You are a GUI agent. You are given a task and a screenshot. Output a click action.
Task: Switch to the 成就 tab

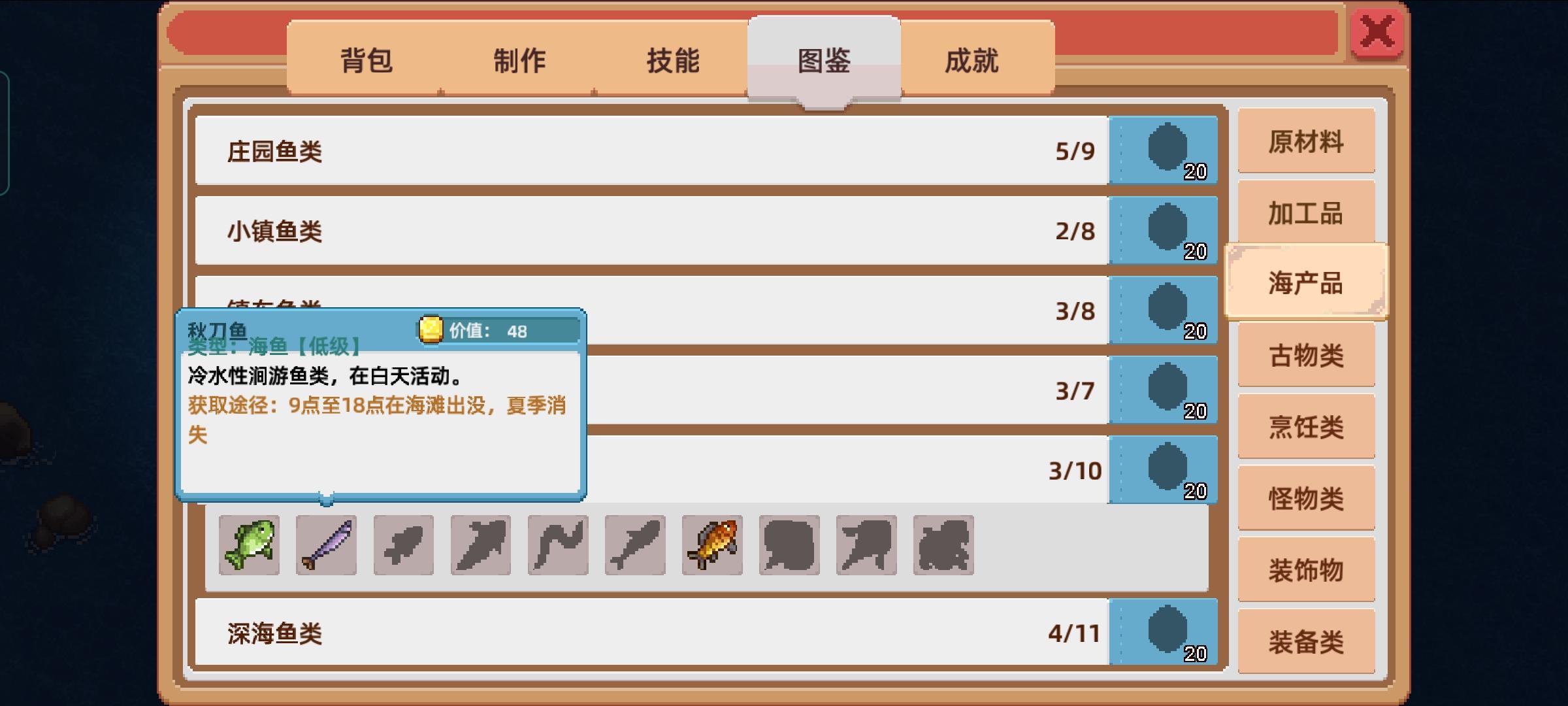point(972,60)
